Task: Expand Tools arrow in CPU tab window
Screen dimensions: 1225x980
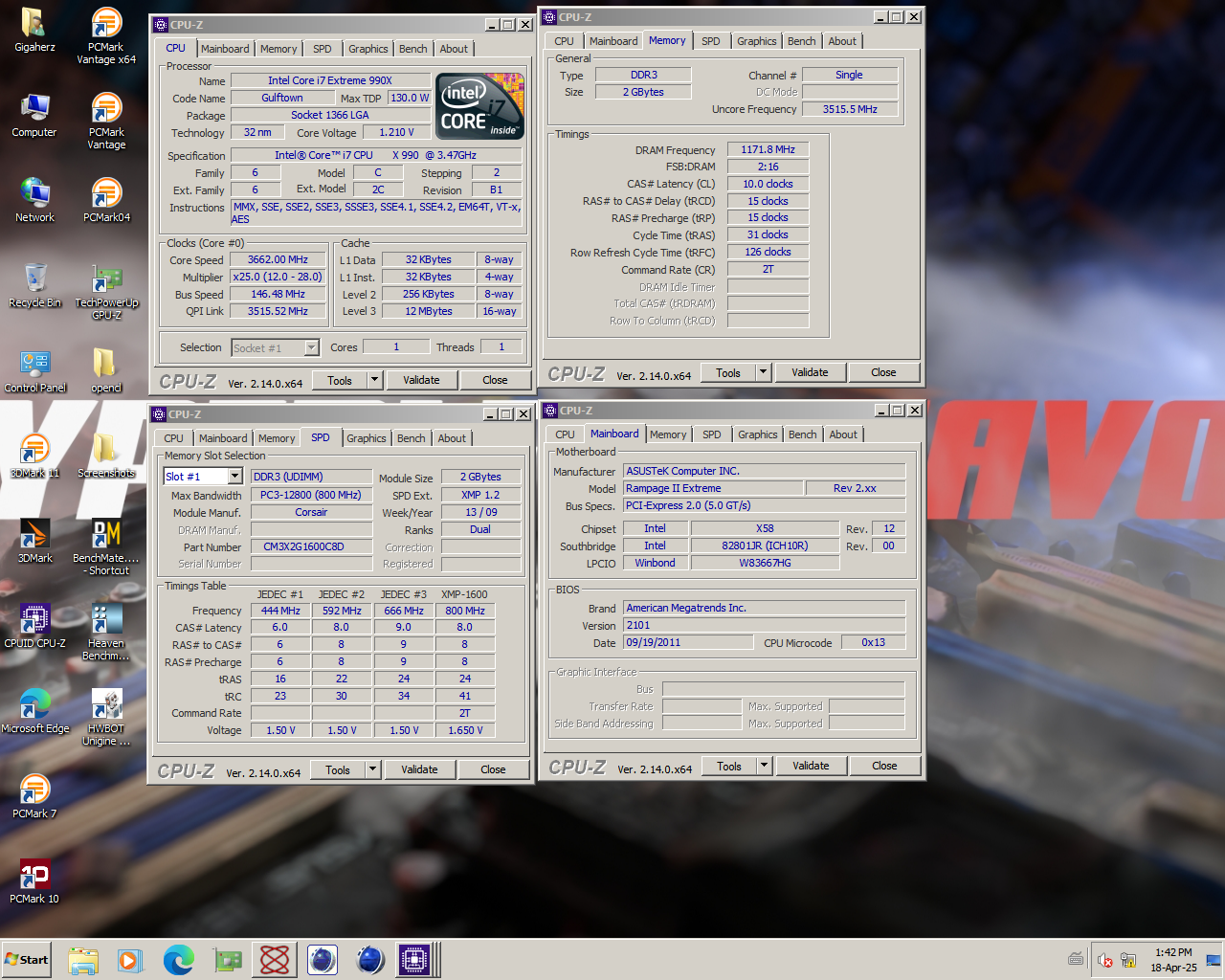Action: [375, 380]
